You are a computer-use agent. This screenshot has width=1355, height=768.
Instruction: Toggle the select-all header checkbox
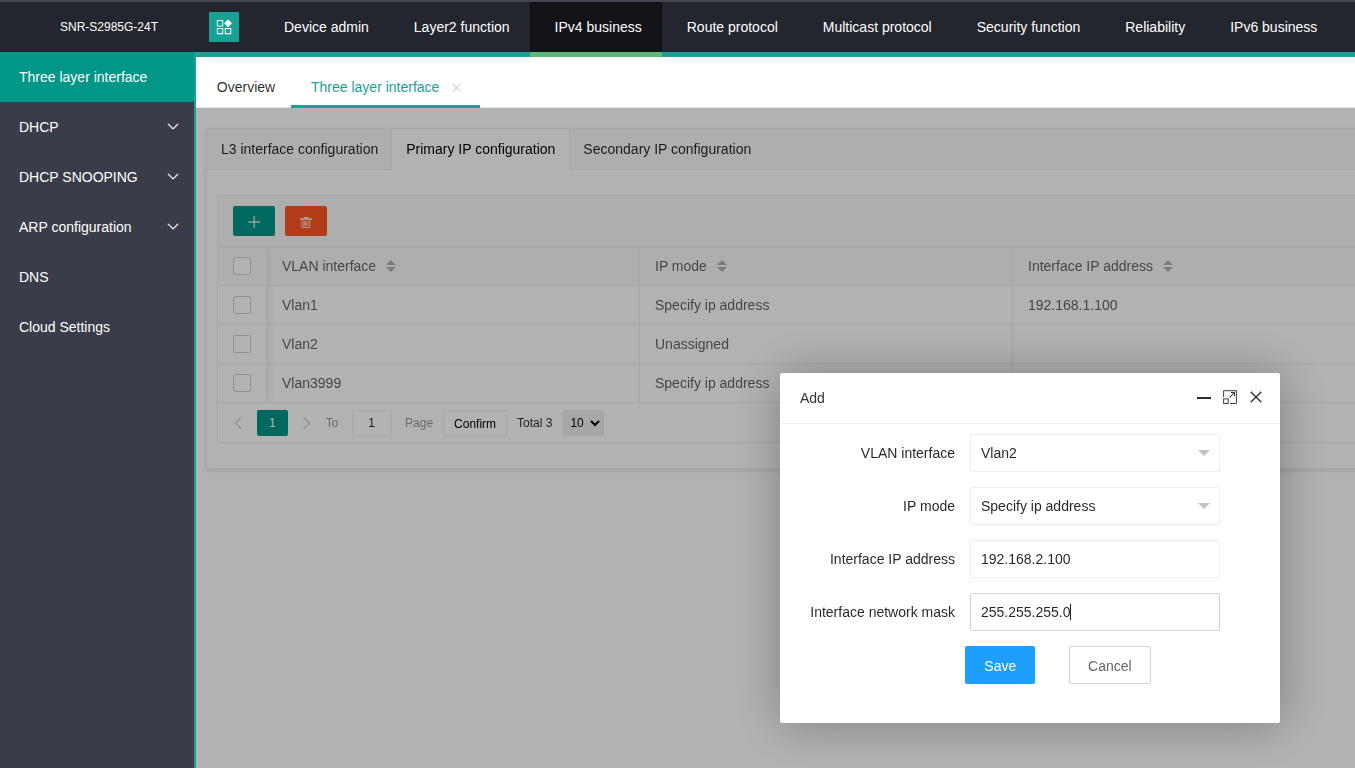(242, 266)
